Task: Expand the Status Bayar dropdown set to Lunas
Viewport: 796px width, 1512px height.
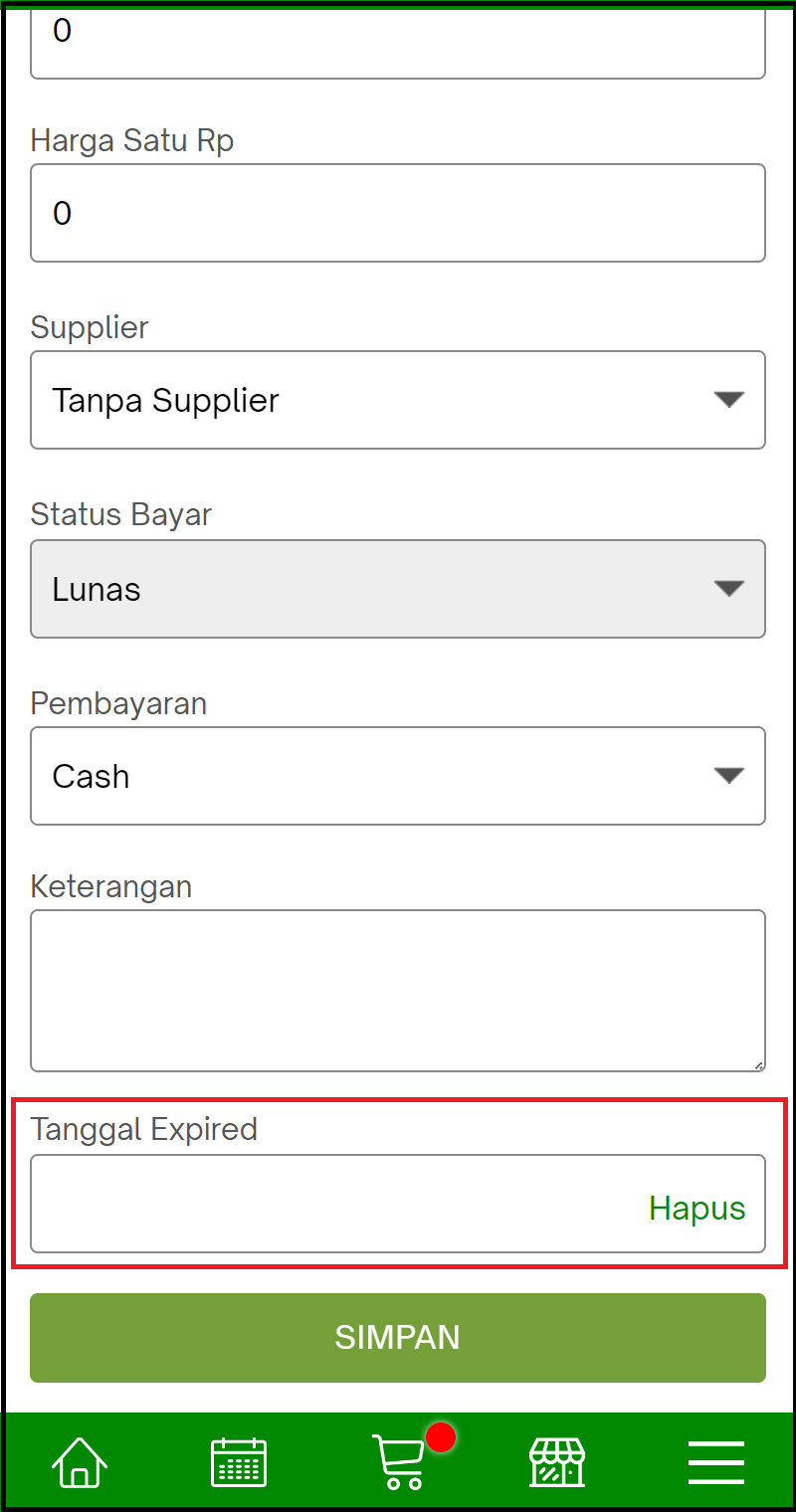Action: [x=398, y=589]
